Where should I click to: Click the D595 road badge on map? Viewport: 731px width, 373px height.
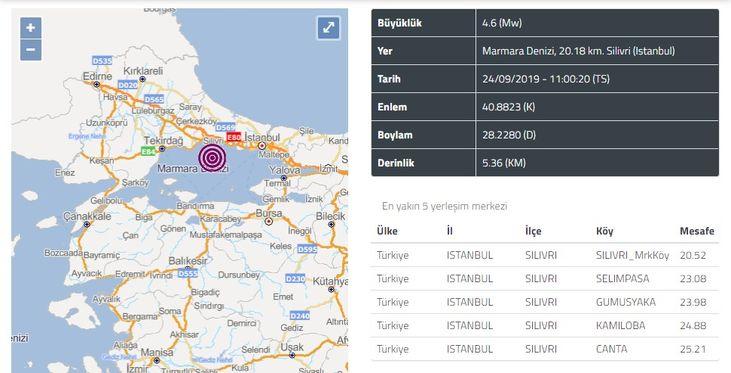pos(307,249)
